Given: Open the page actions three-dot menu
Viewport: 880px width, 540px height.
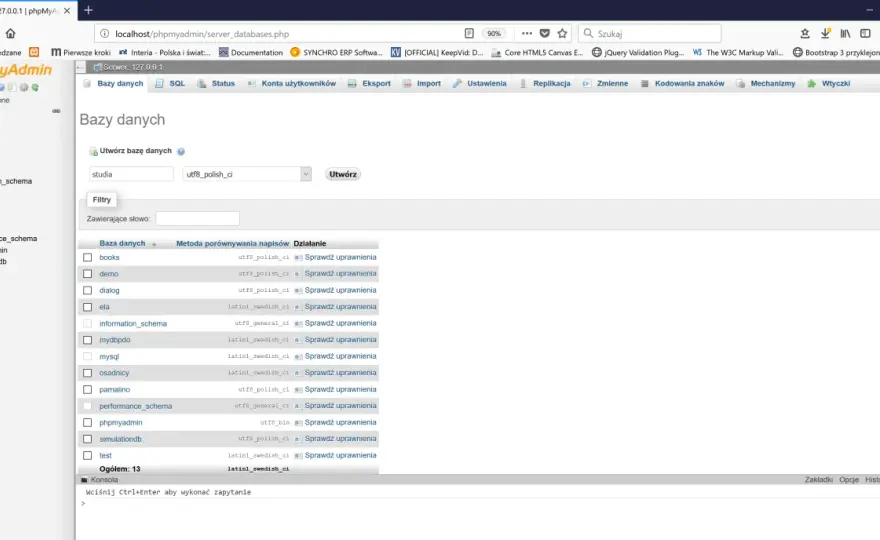Looking at the screenshot, I should tap(526, 34).
